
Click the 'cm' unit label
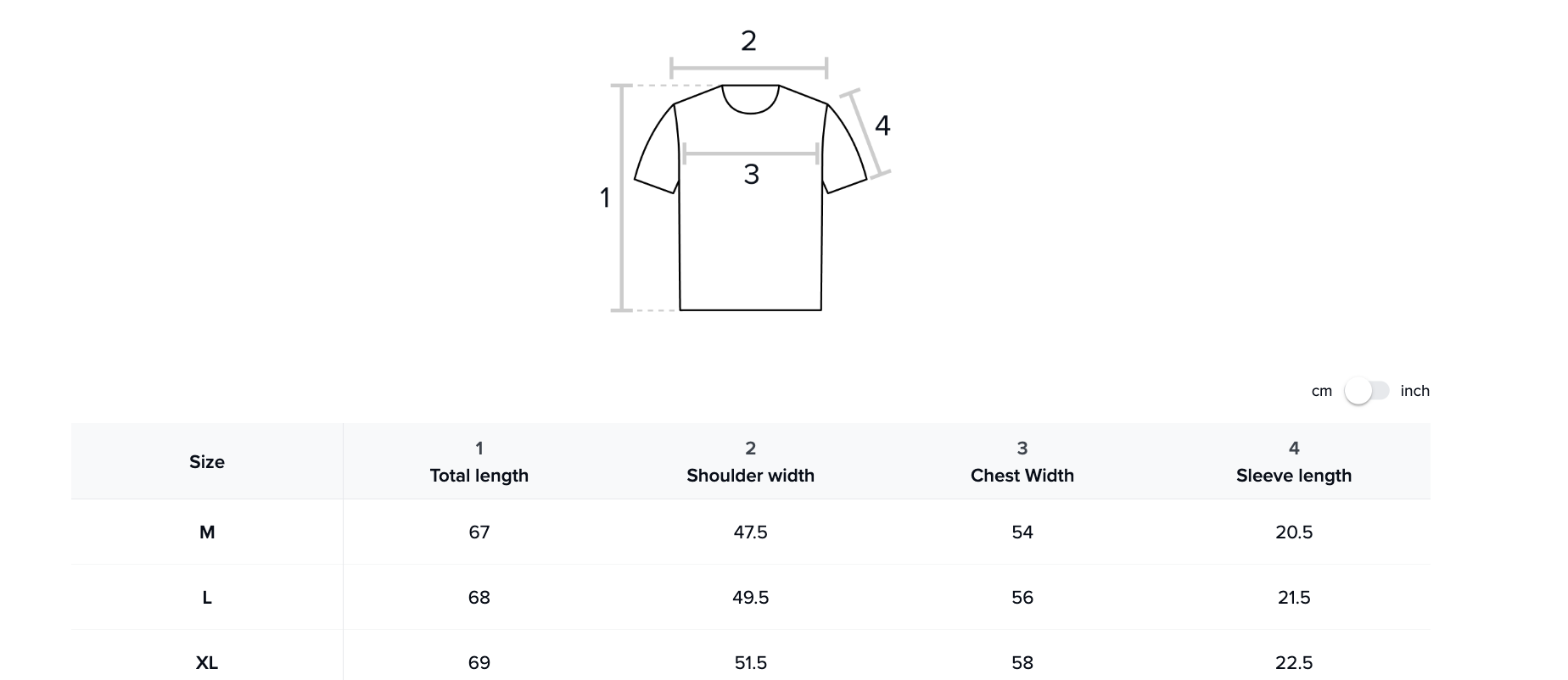point(1321,391)
